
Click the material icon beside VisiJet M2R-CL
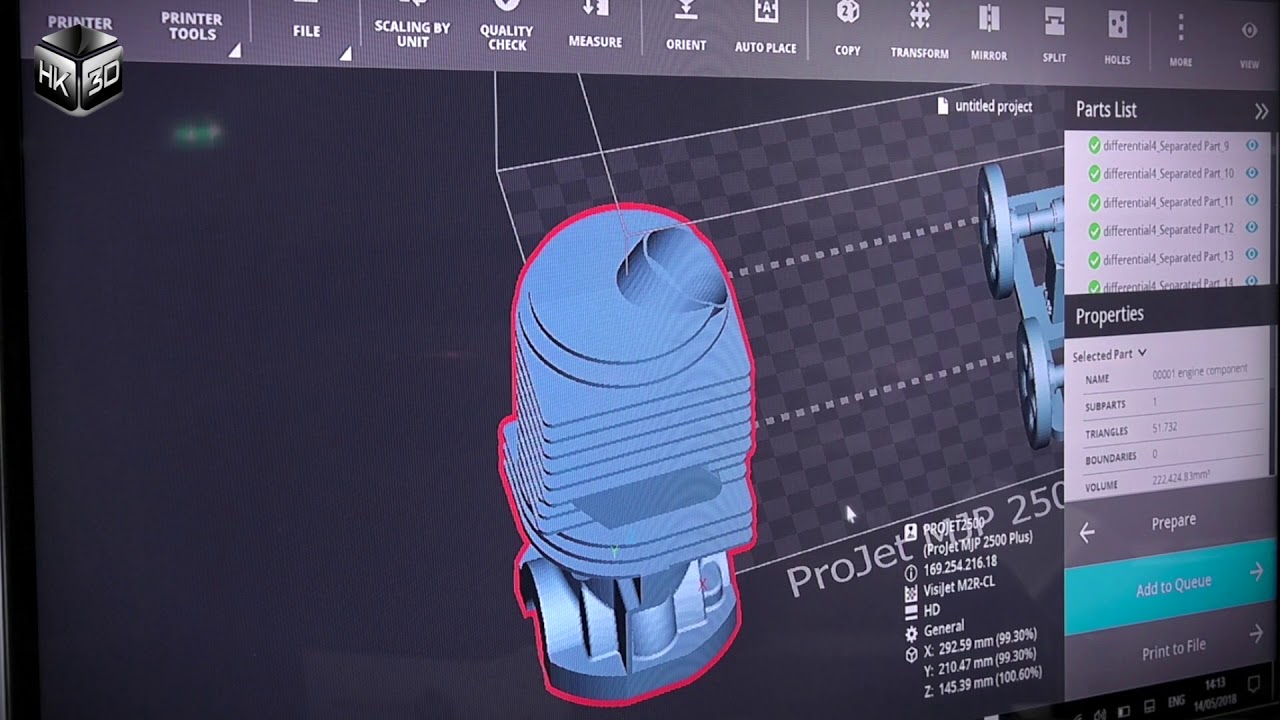(x=911, y=592)
